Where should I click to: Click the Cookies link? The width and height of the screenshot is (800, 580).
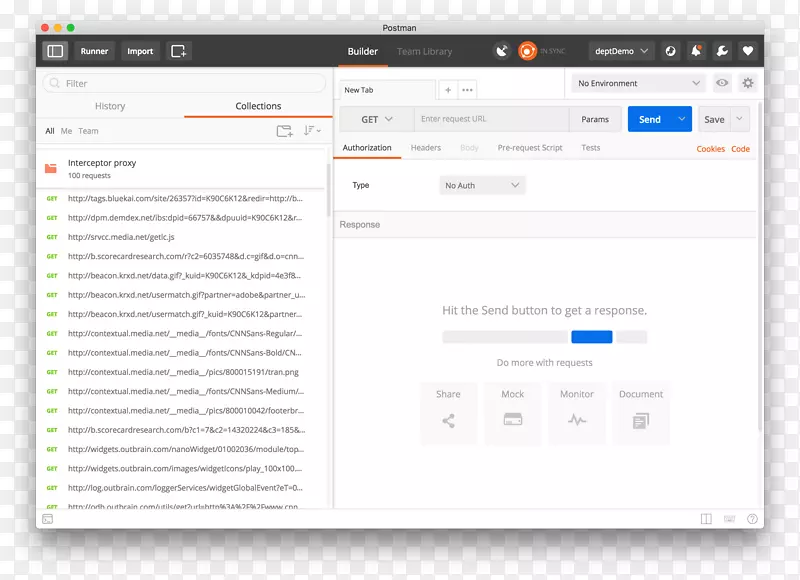[710, 149]
